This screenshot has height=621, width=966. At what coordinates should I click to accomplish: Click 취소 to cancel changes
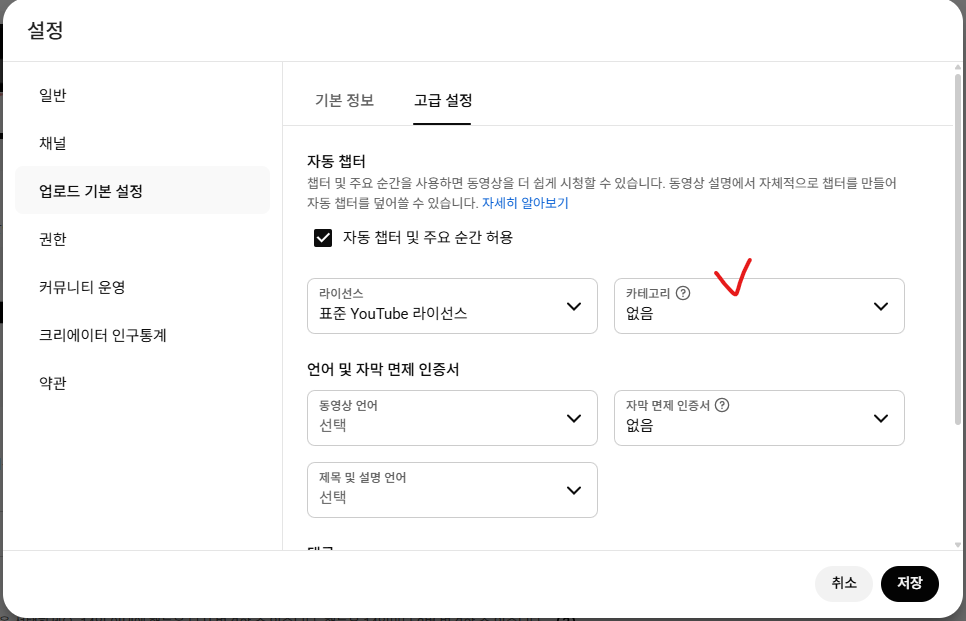pos(843,583)
